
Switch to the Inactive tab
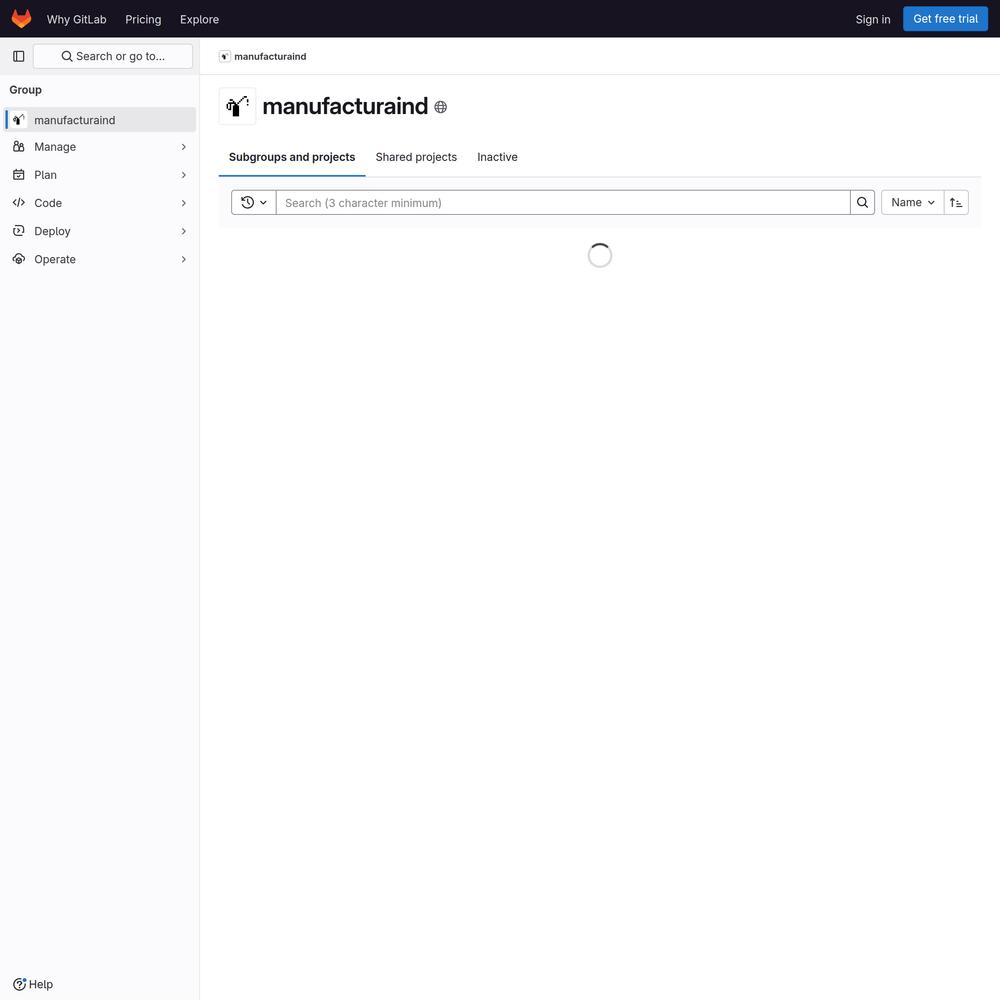tap(497, 157)
